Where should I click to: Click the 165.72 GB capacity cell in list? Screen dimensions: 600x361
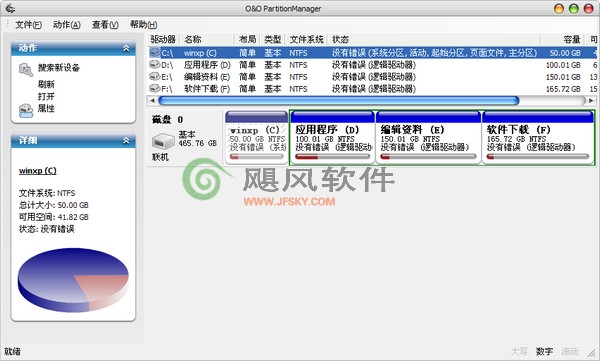tap(563, 89)
